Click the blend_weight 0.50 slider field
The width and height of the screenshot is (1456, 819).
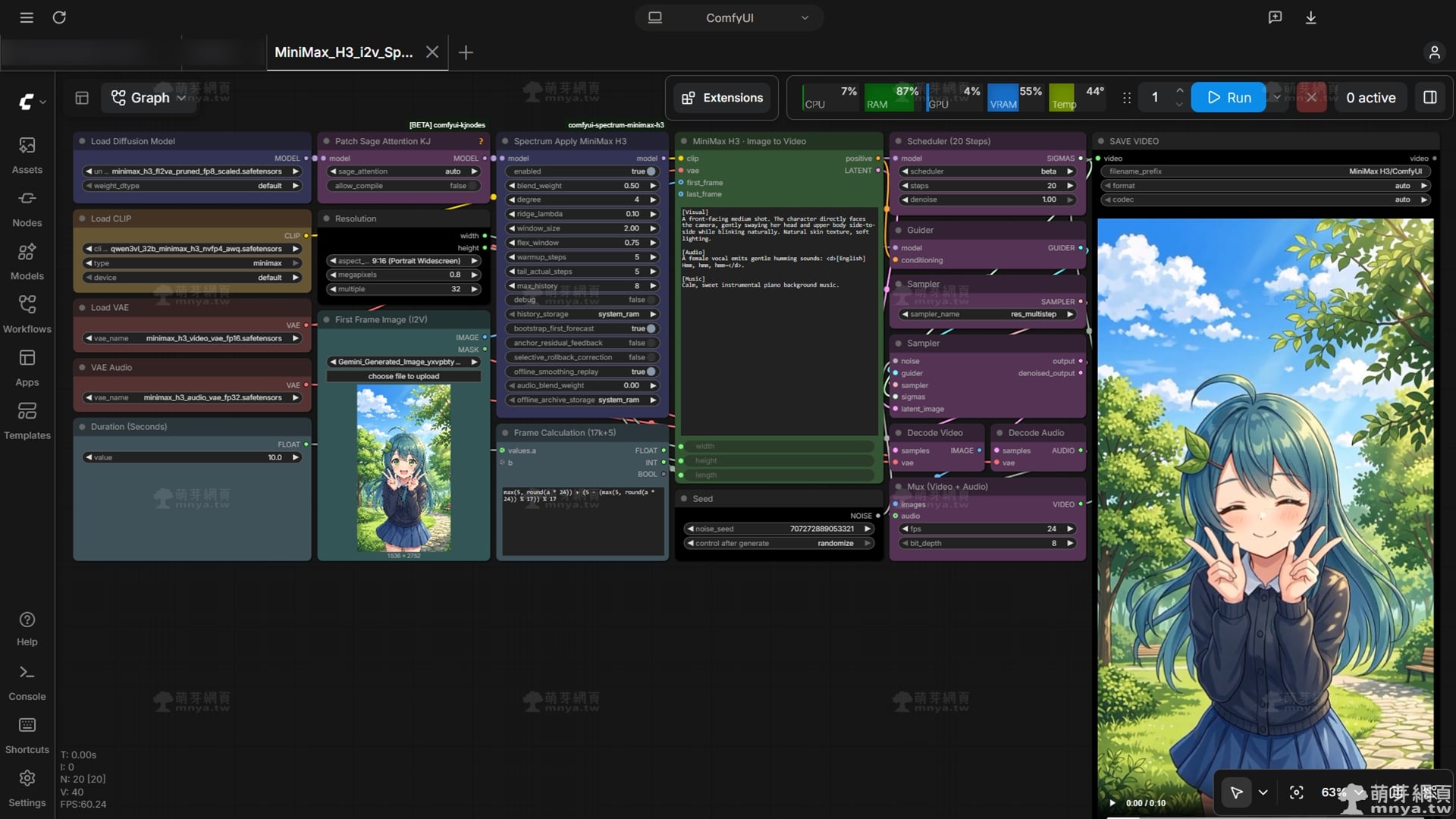582,186
